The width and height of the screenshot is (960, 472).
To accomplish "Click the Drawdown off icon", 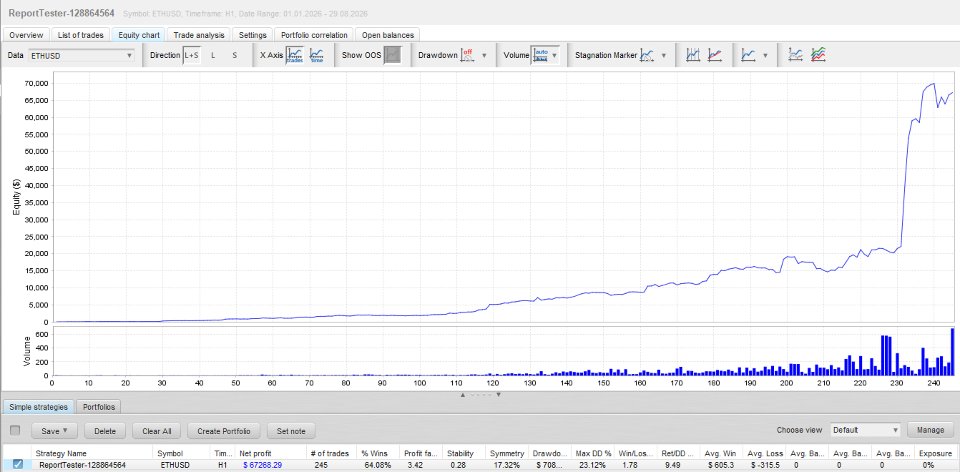I will click(x=468, y=55).
